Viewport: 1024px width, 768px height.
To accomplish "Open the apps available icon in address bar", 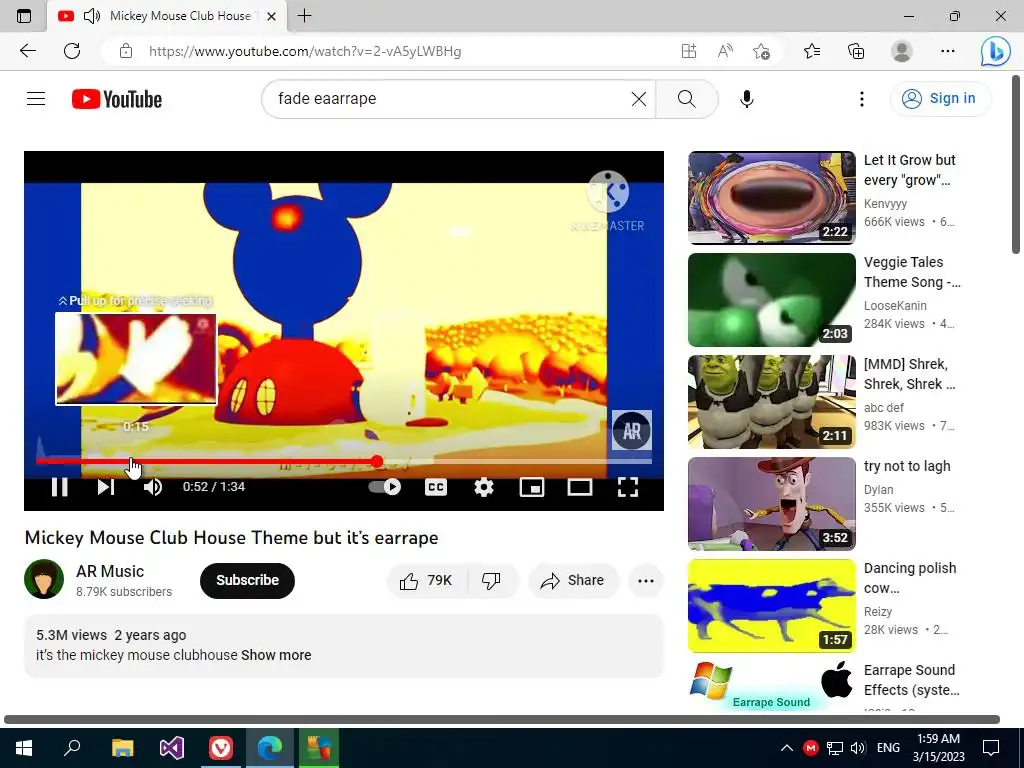I will 688,51.
